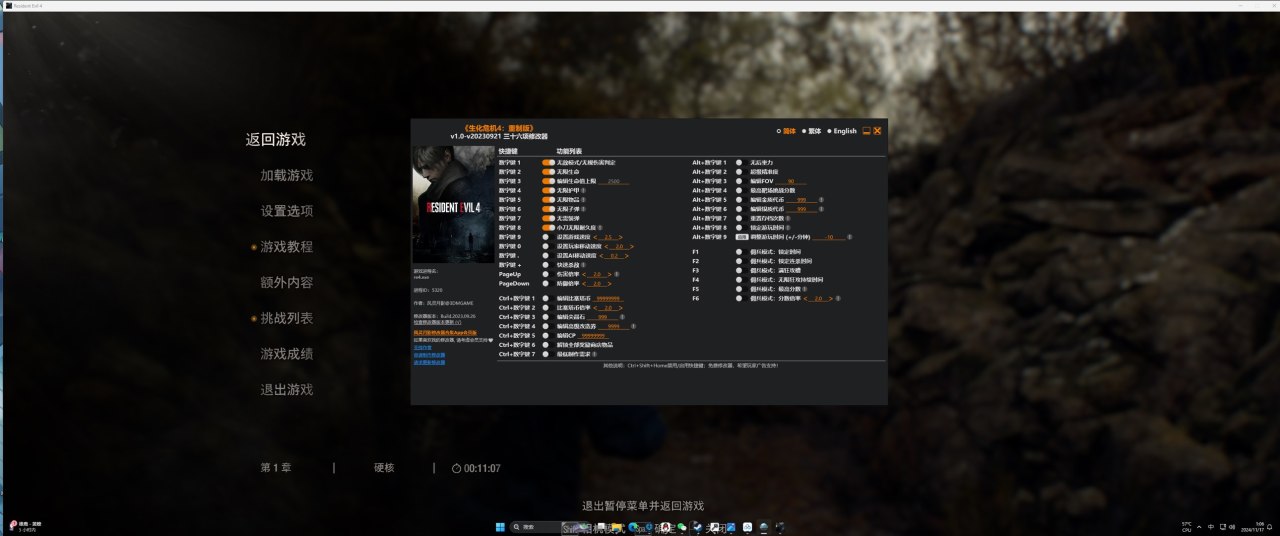1280x536 pixels.
Task: Click the elapsed play time clock icon
Action: tap(456, 468)
